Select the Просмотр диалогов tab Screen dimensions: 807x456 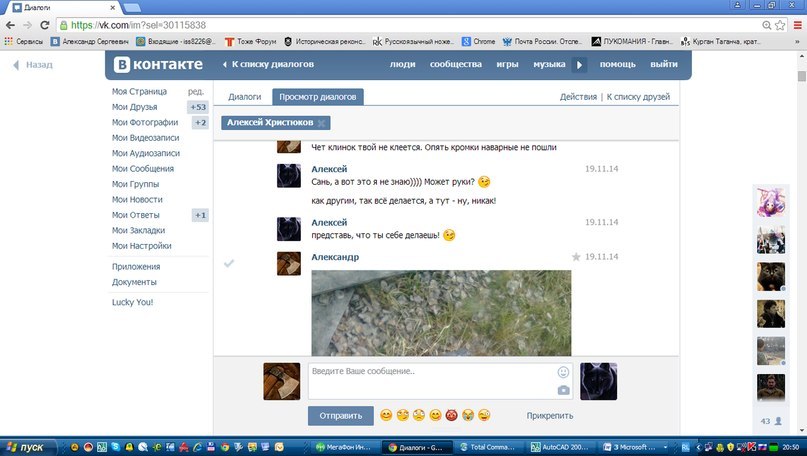[318, 97]
